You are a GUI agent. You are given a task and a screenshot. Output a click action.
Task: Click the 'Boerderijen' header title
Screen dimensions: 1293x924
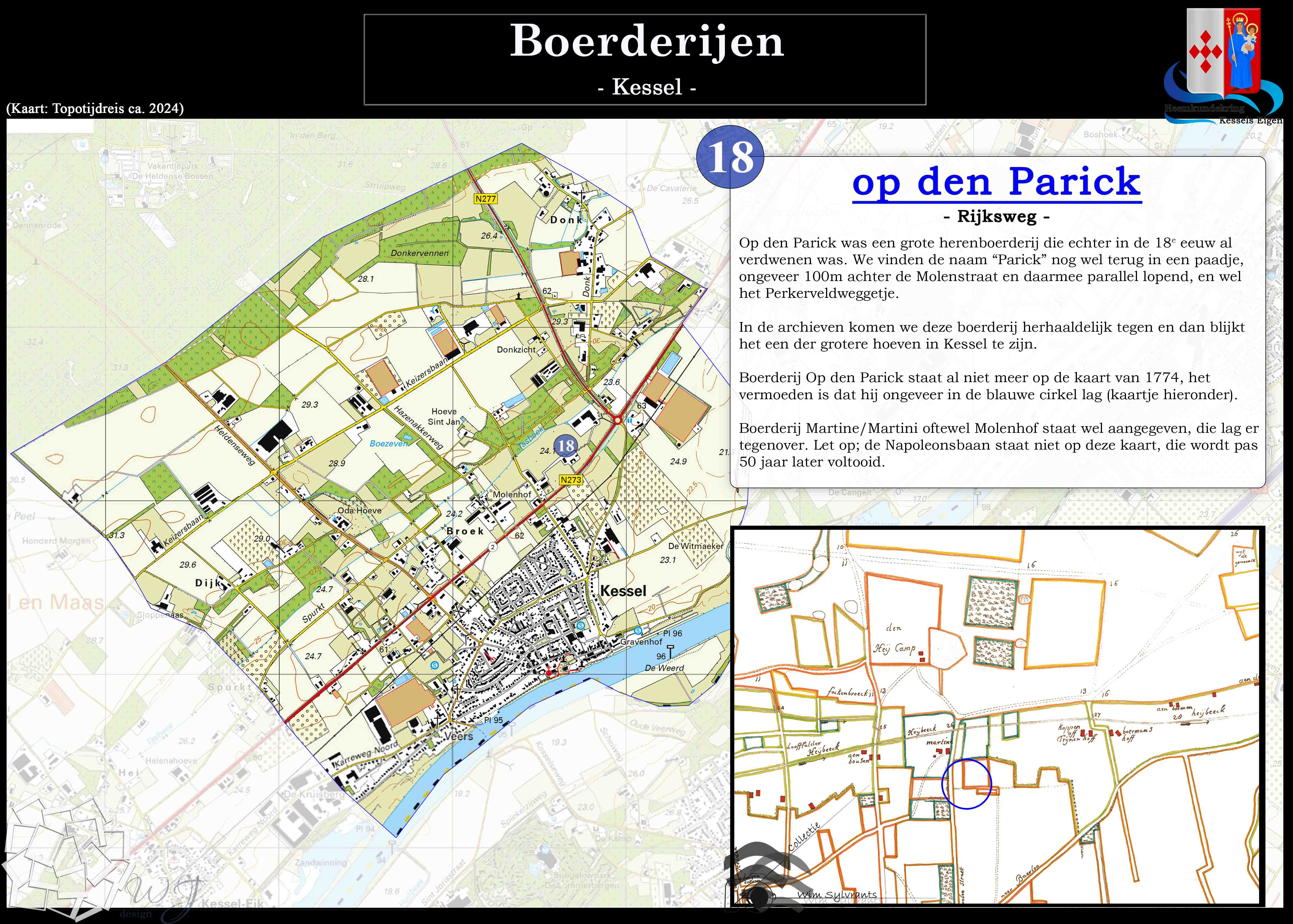[x=647, y=41]
